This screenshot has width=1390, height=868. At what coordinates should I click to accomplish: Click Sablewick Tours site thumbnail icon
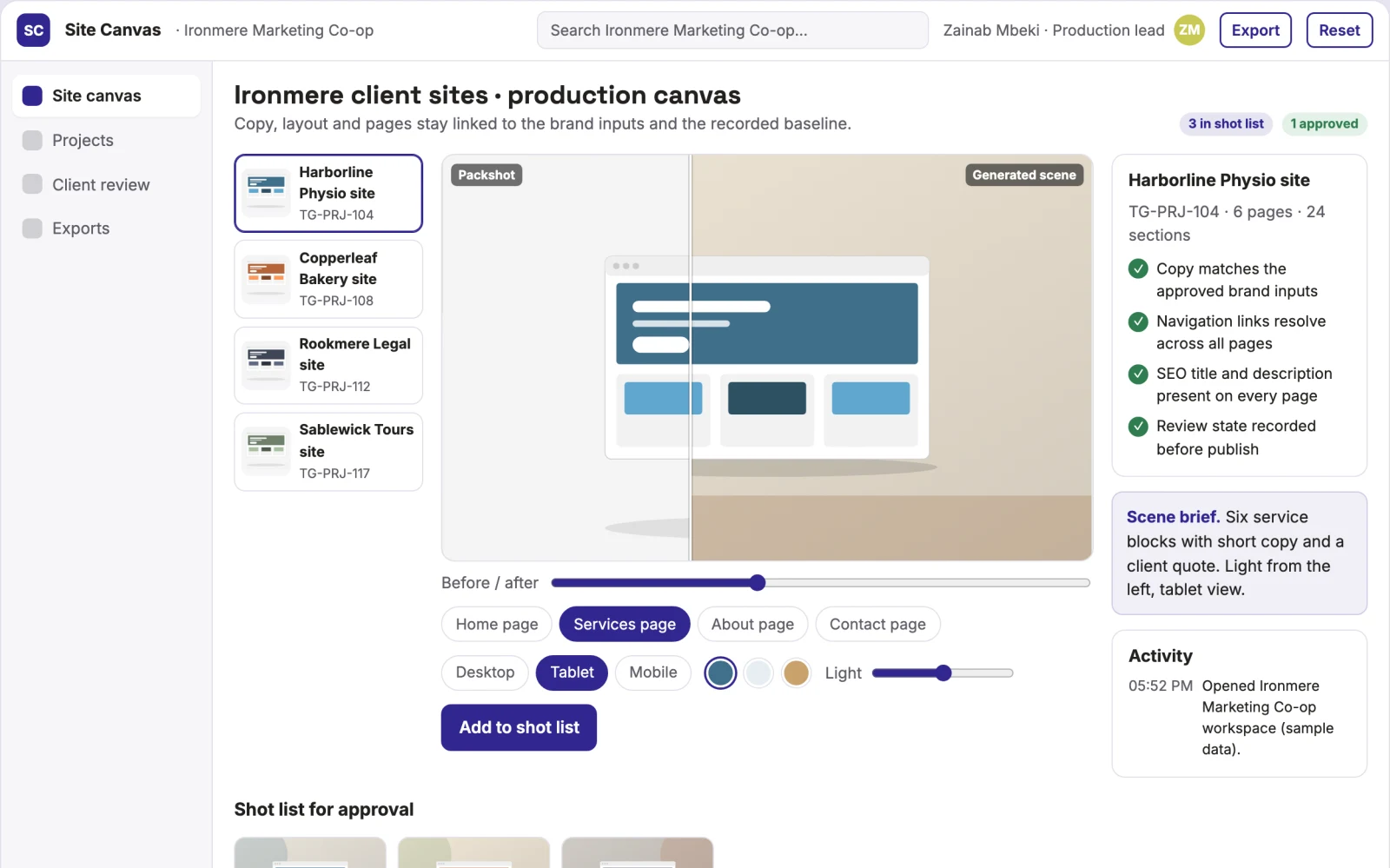266,451
